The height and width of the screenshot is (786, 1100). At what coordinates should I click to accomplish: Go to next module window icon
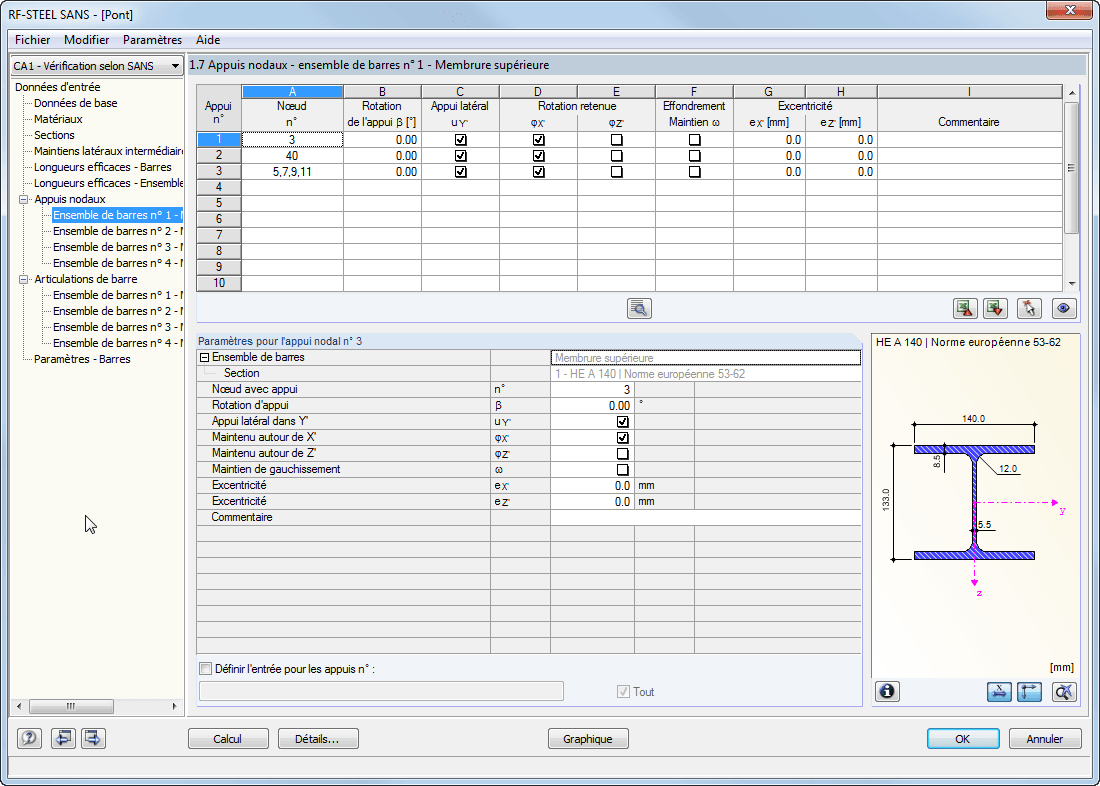(x=93, y=738)
